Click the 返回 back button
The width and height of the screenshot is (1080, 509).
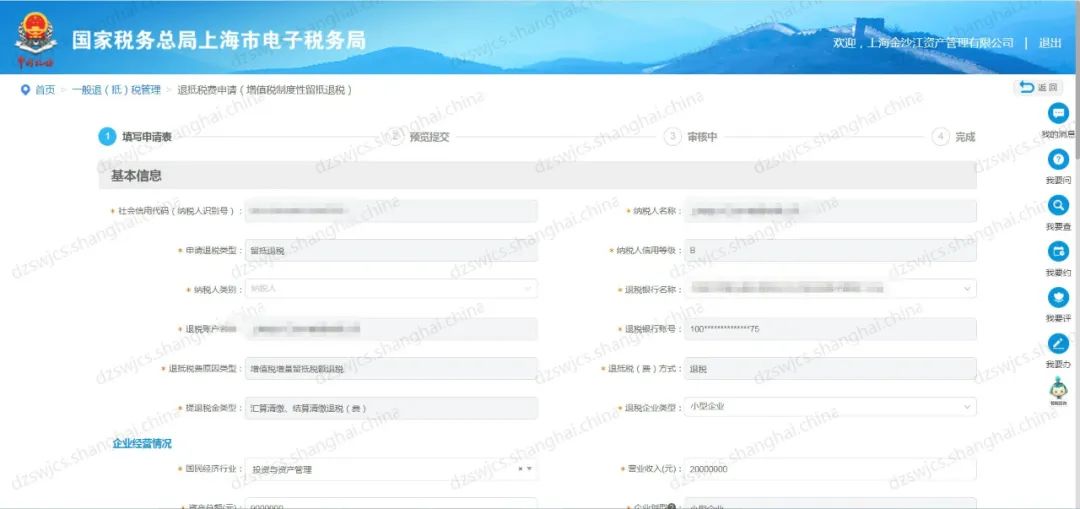1039,87
